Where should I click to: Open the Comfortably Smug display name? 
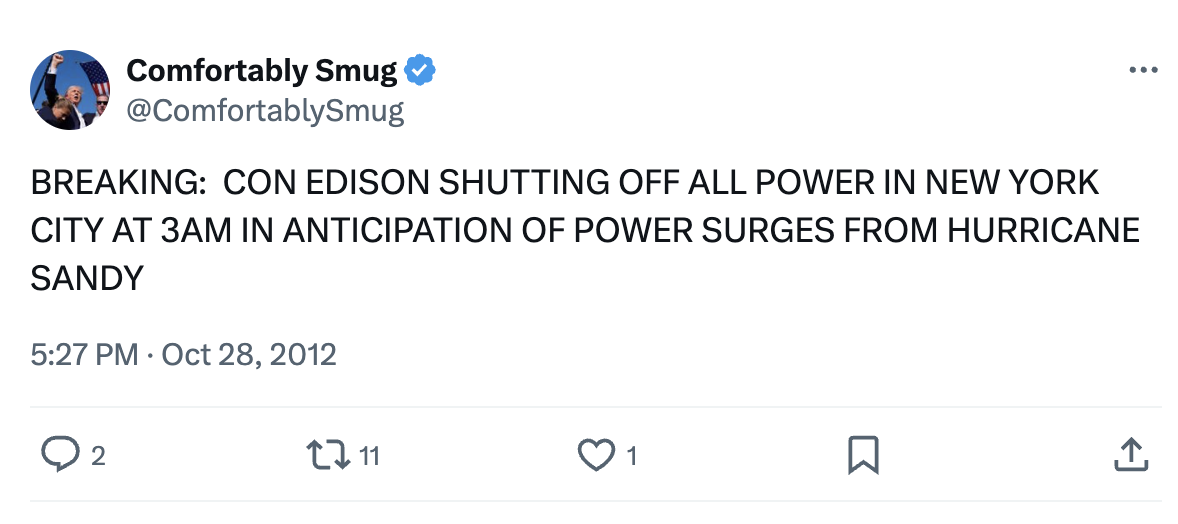(x=261, y=71)
